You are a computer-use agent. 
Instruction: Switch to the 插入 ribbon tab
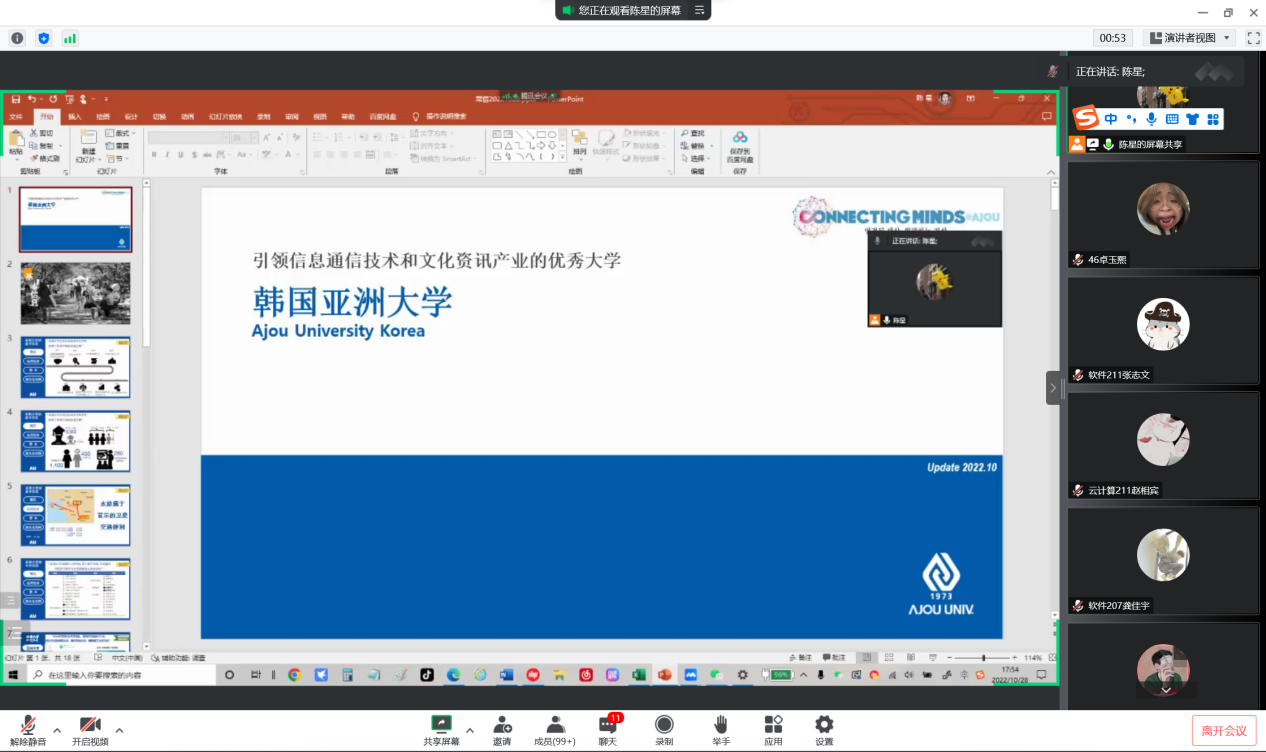point(75,117)
